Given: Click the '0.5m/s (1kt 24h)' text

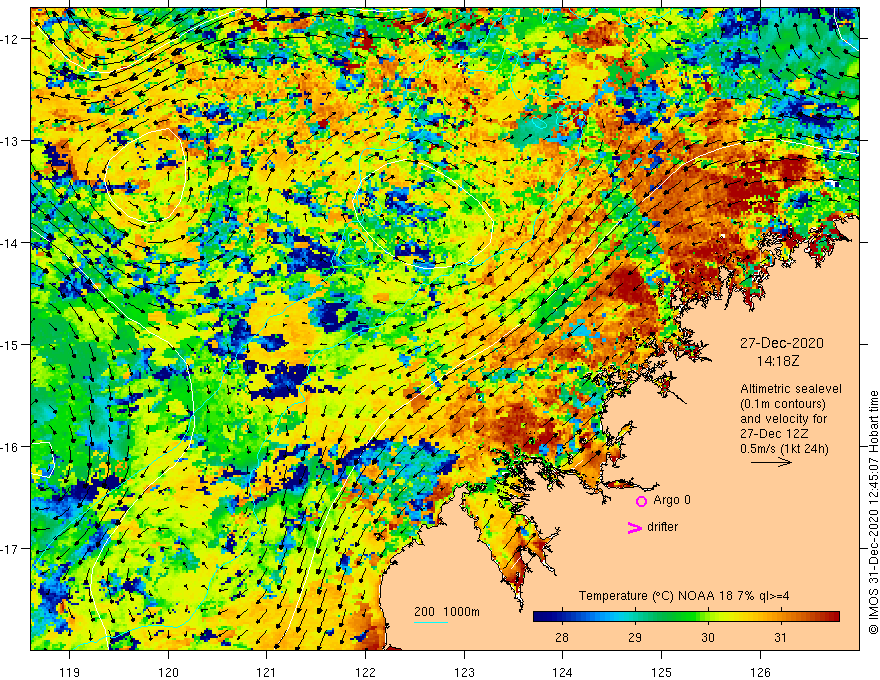Looking at the screenshot, I should point(784,449).
